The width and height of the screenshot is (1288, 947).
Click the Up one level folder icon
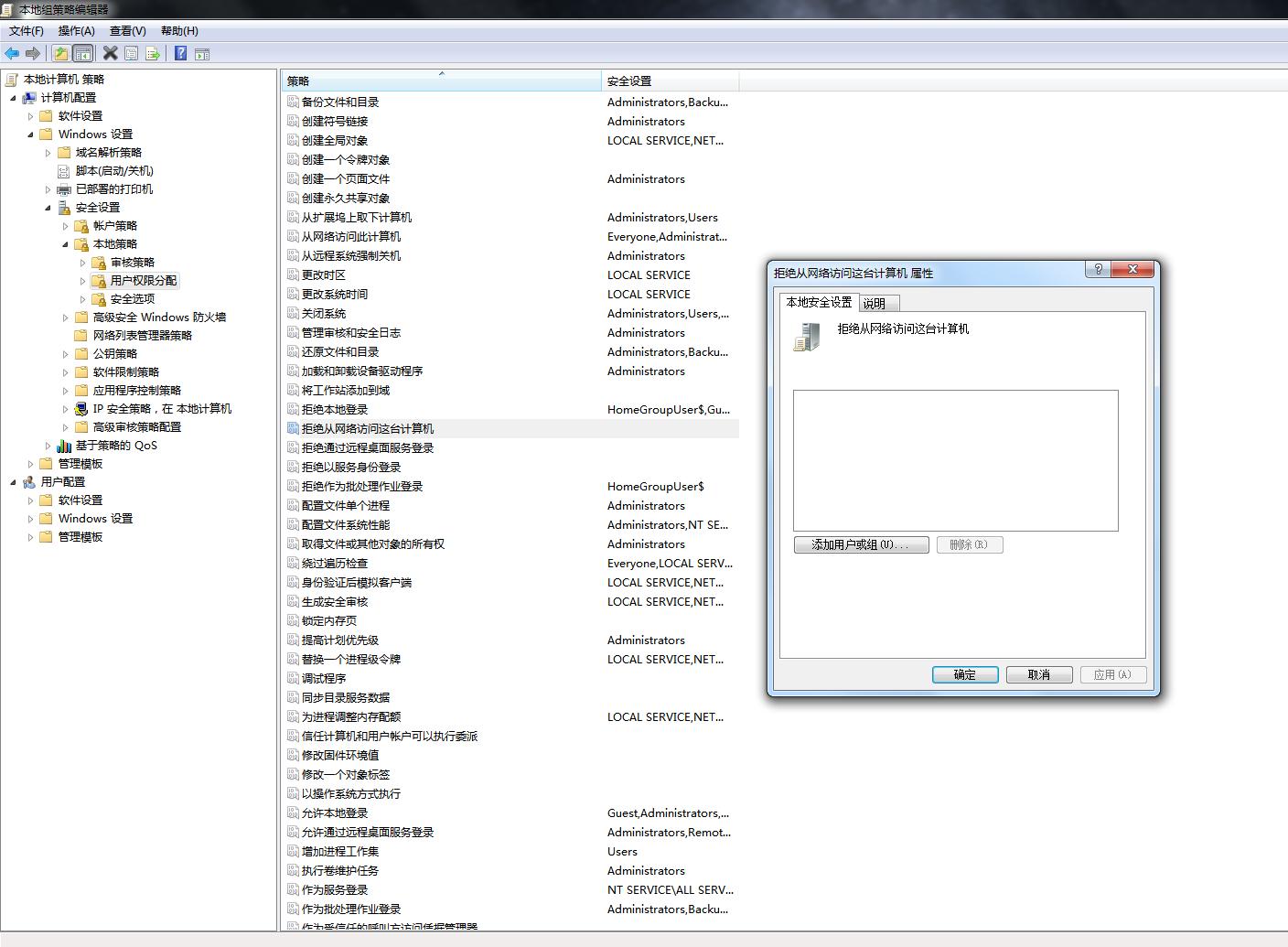click(x=60, y=54)
